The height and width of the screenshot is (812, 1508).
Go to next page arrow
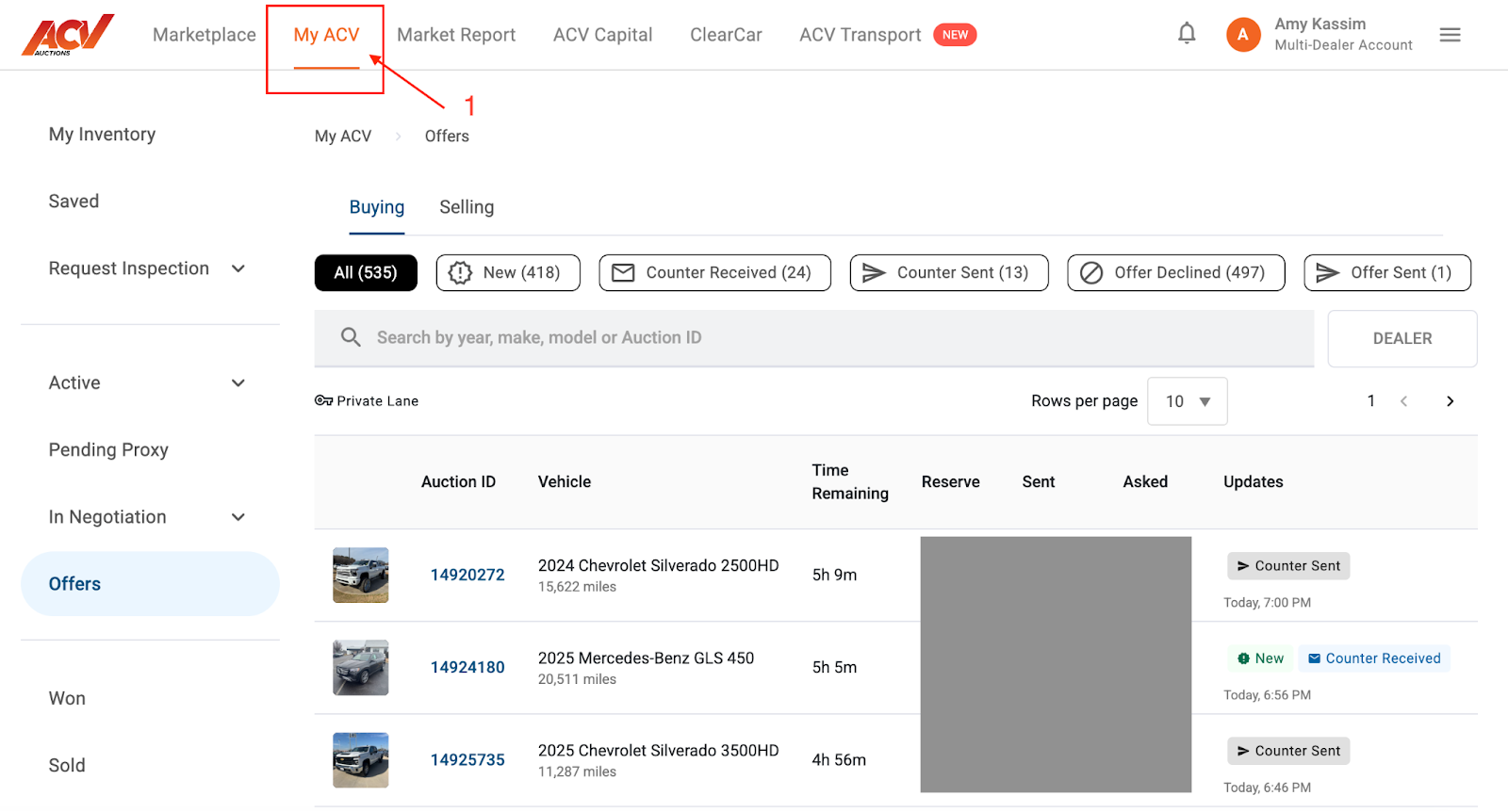tap(1450, 401)
